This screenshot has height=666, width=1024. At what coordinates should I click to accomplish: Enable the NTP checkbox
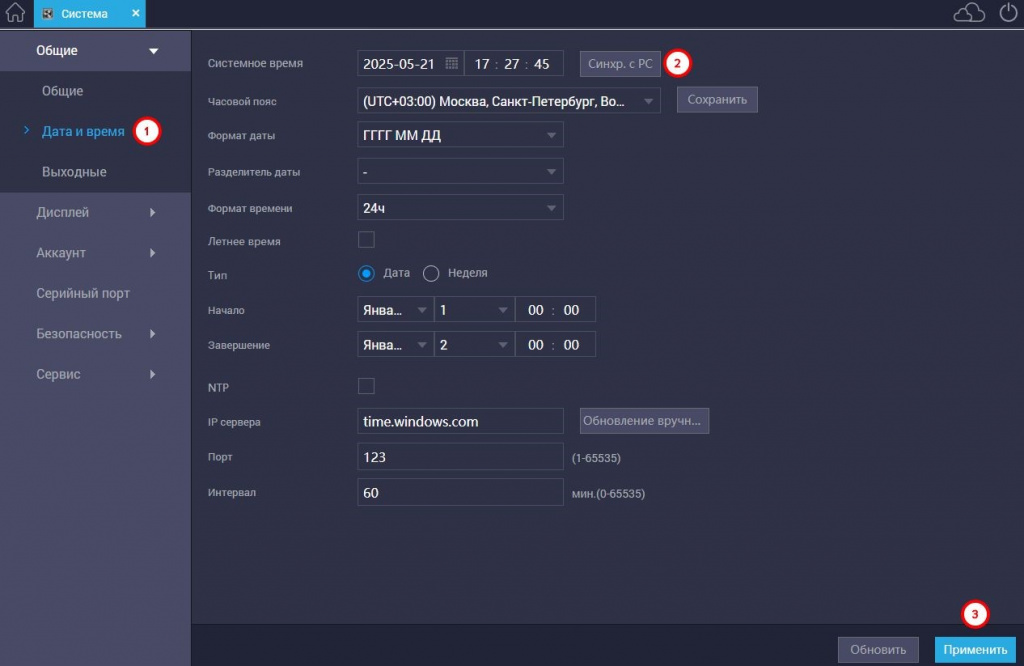click(x=366, y=386)
